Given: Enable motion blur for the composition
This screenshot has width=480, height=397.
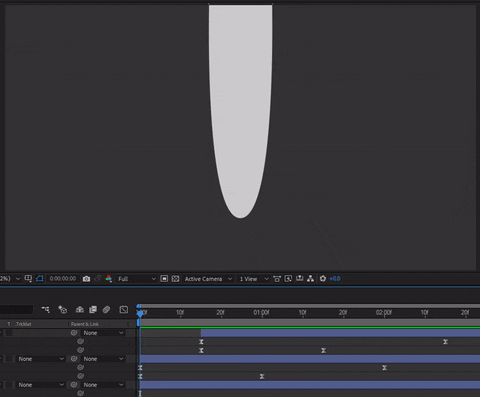Looking at the screenshot, I should [106, 309].
